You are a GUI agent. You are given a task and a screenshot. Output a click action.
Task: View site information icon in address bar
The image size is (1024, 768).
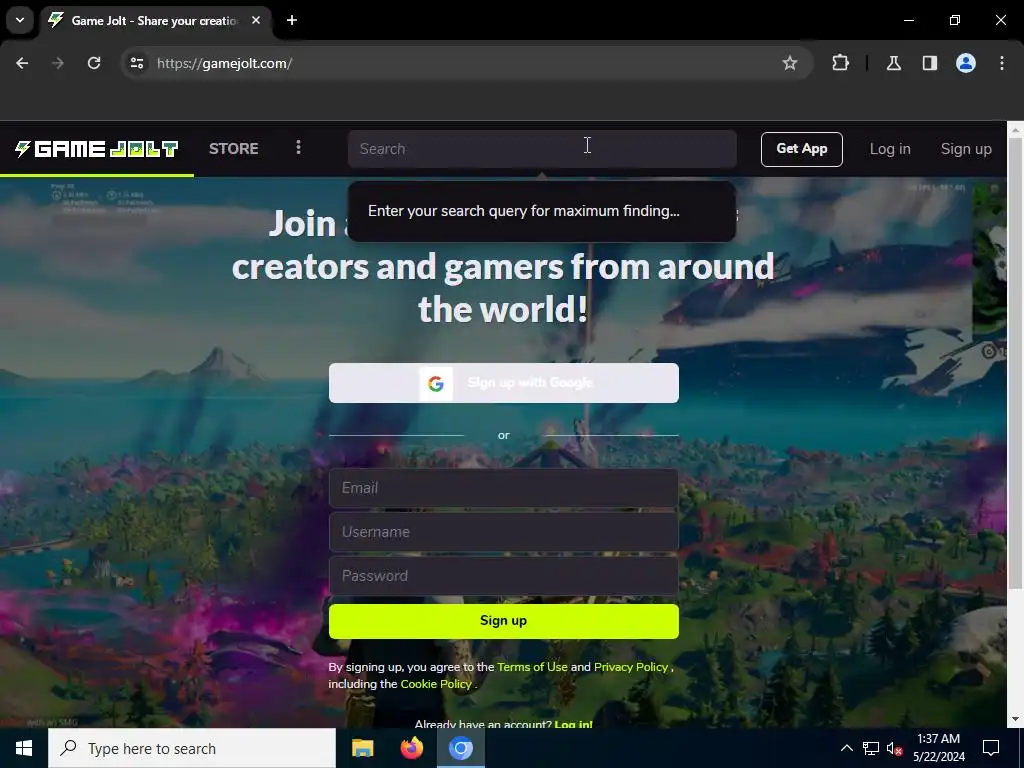tap(137, 63)
